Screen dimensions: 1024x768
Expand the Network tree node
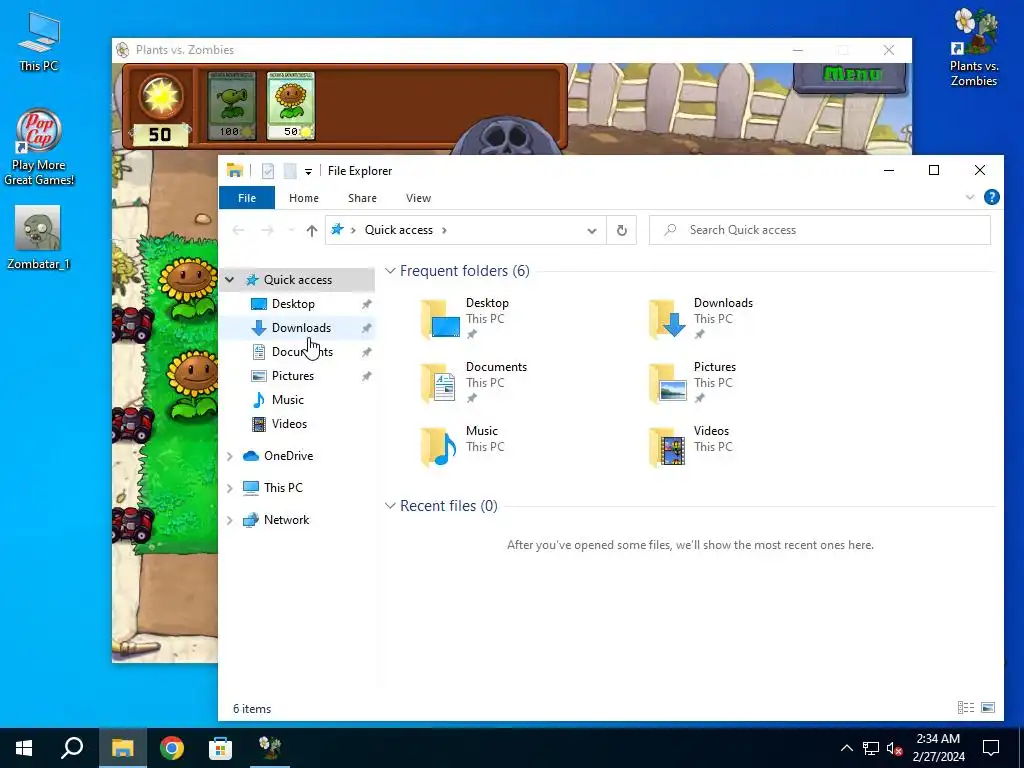[x=230, y=520]
